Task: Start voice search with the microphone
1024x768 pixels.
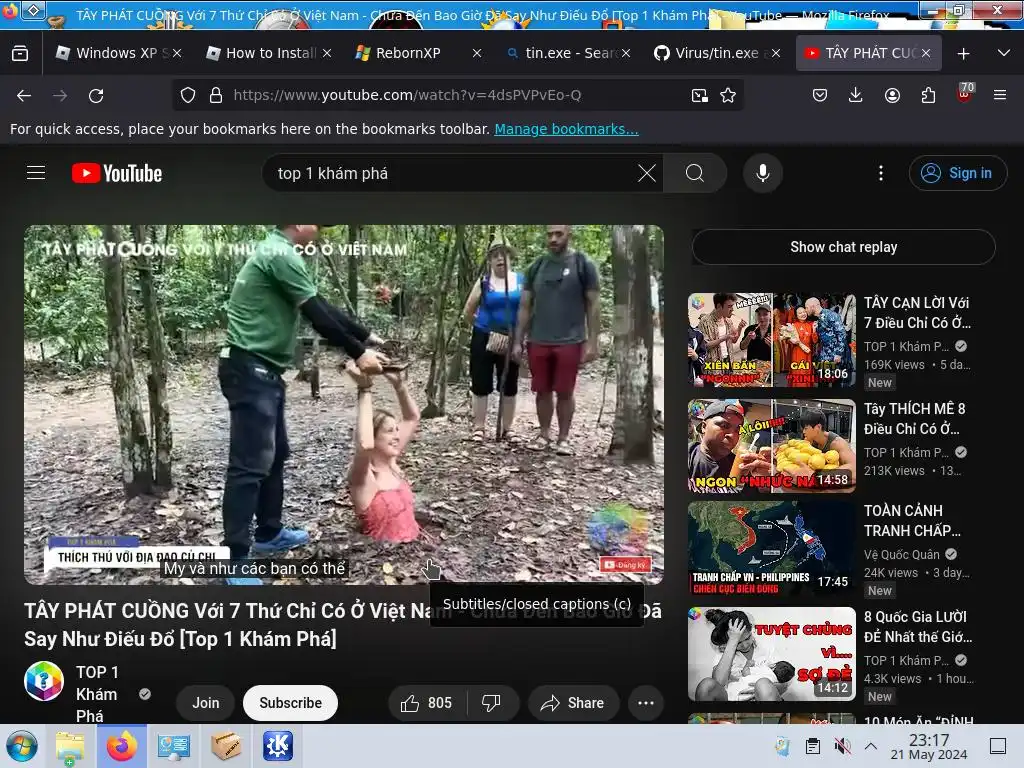Action: (763, 173)
